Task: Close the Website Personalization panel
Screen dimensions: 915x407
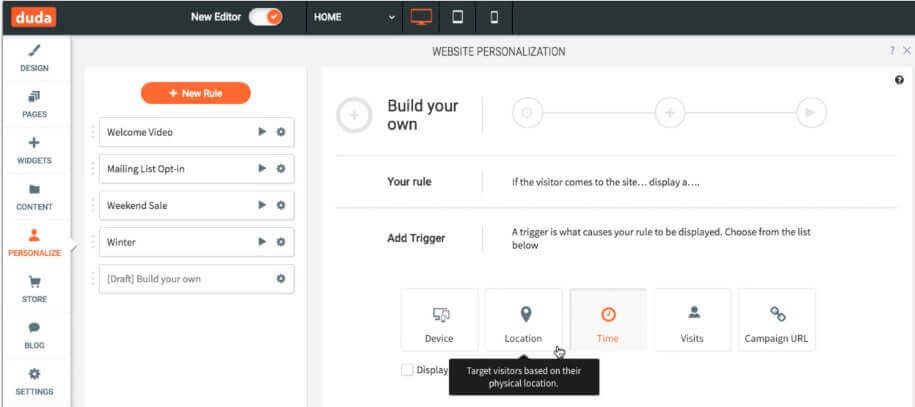Action: click(x=906, y=50)
